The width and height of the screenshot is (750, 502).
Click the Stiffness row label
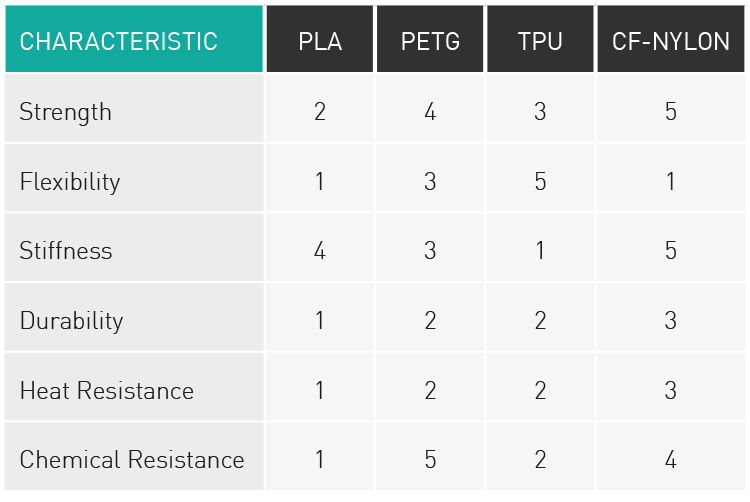click(66, 251)
